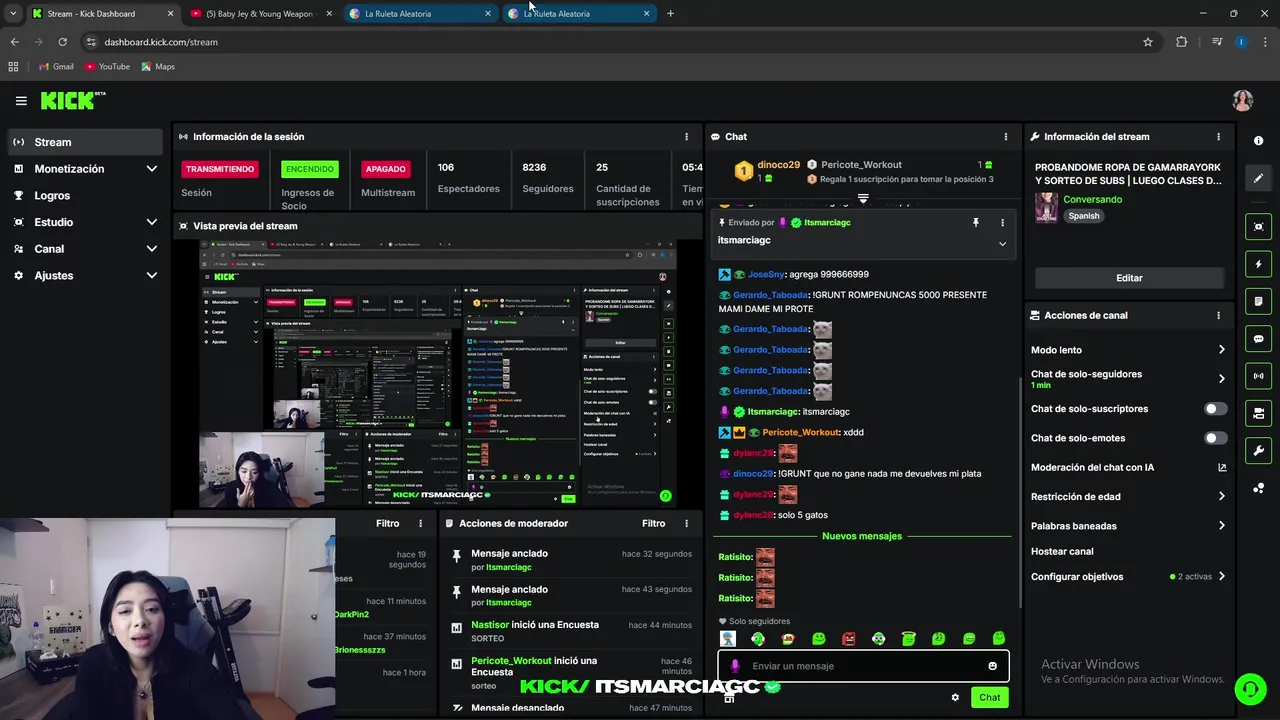This screenshot has height=720, width=1280.
Task: Click the chat bubble icon in right sidebar
Action: 1258,339
